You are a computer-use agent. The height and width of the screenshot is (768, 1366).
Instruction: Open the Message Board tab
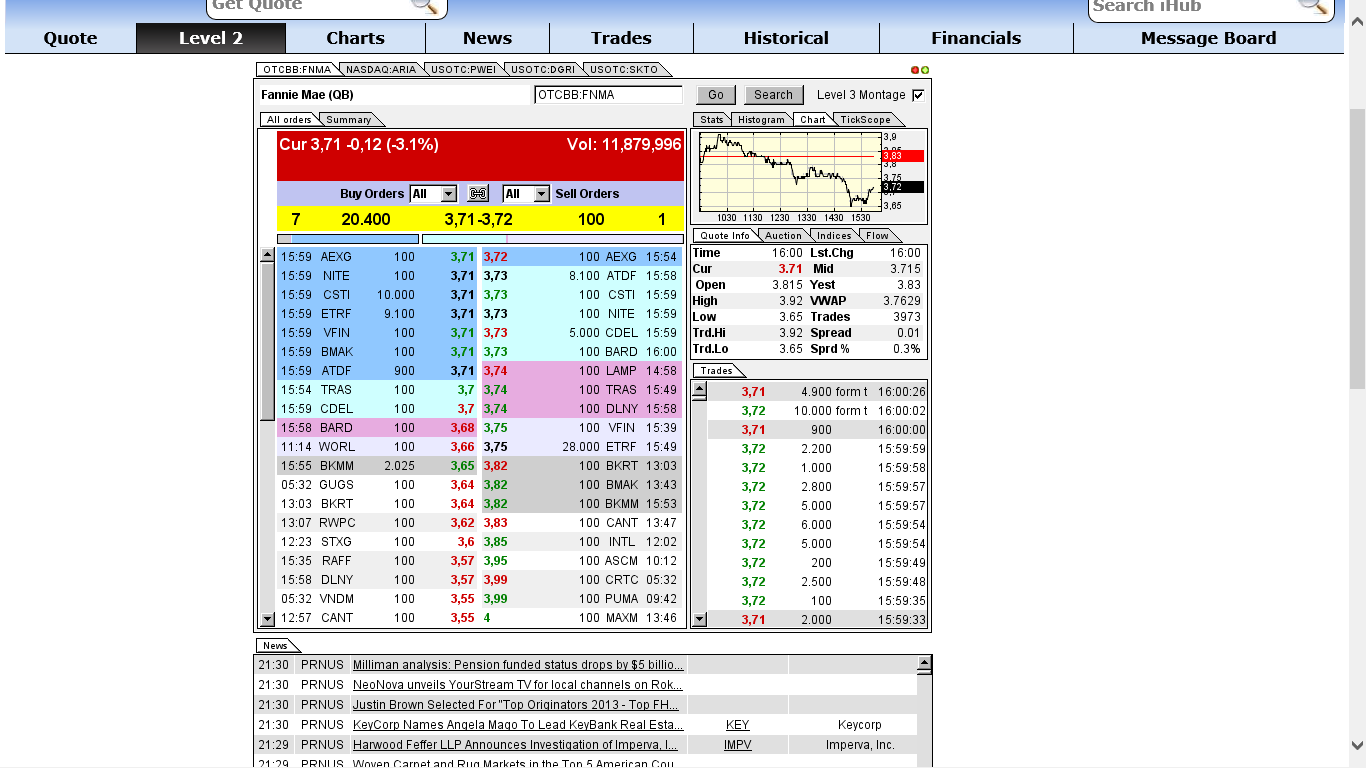point(1208,38)
